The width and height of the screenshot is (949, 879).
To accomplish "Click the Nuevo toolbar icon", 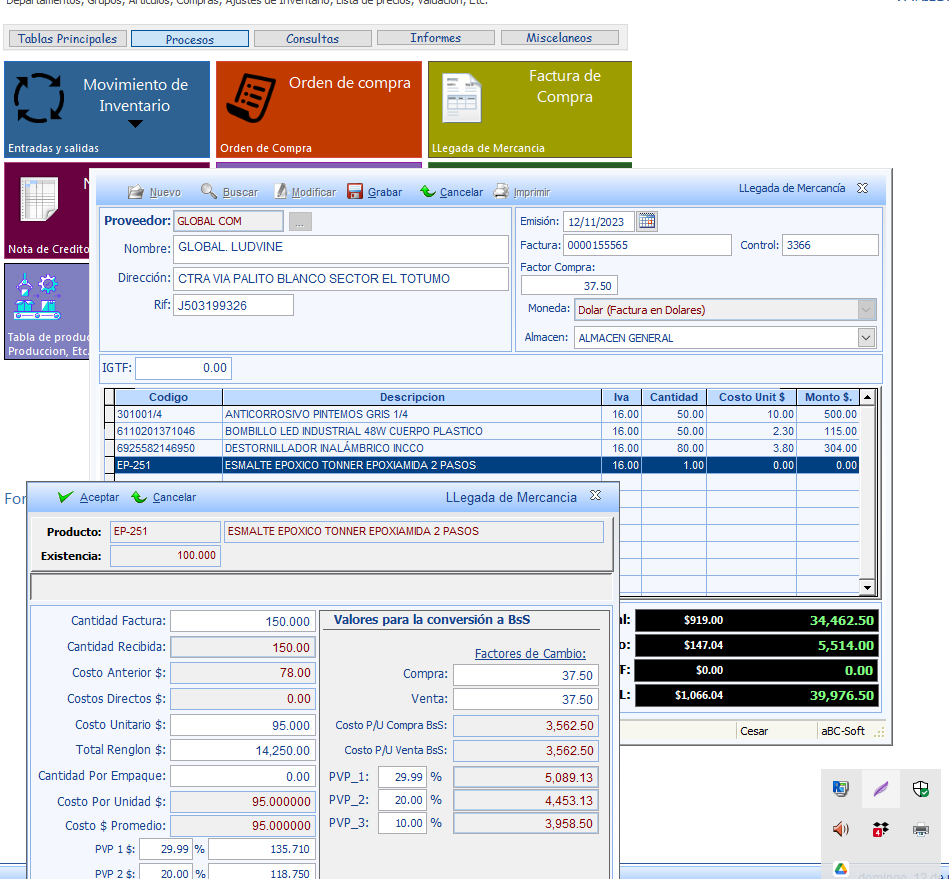I will 136,191.
